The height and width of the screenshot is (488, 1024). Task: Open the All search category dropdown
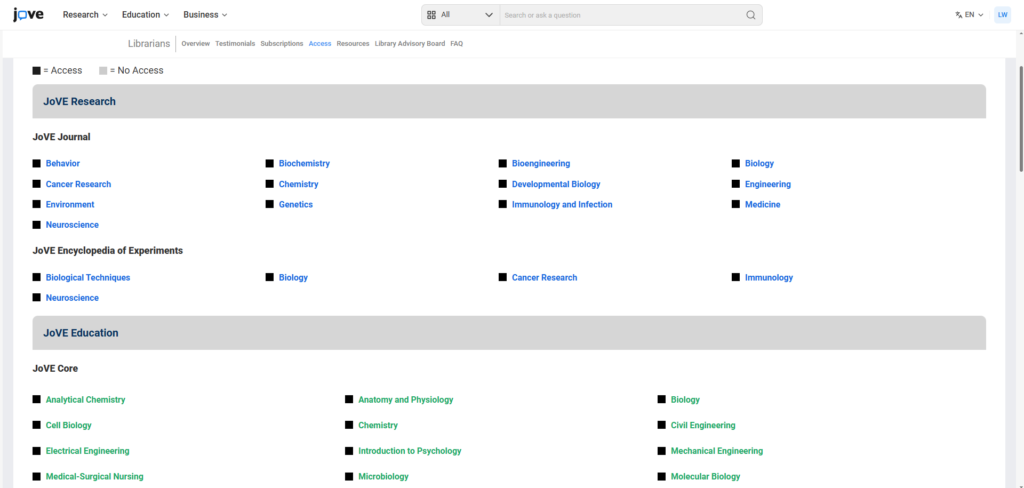[460, 15]
